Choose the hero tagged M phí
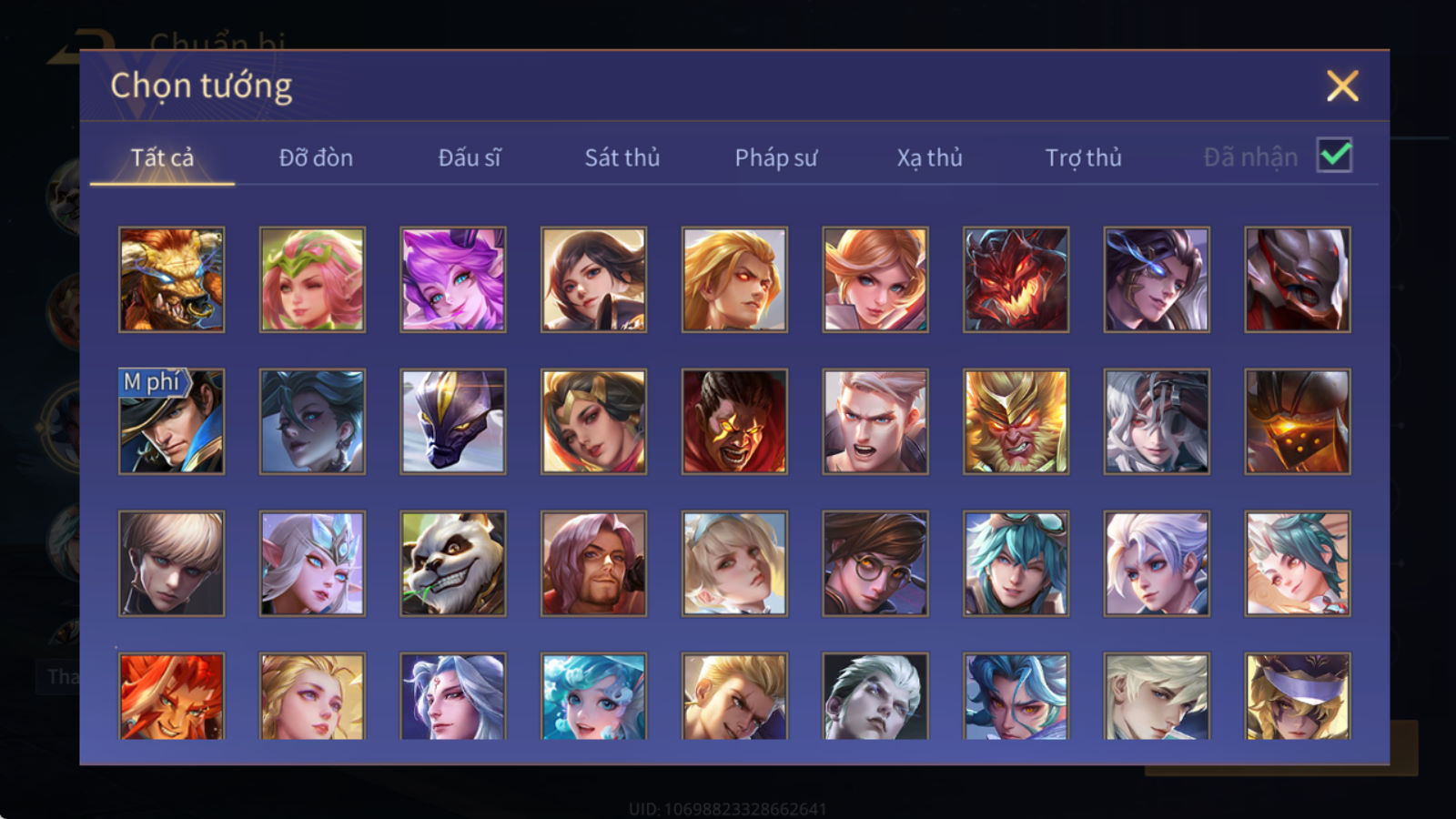Screen dimensions: 1456x819 pyautogui.click(x=171, y=421)
